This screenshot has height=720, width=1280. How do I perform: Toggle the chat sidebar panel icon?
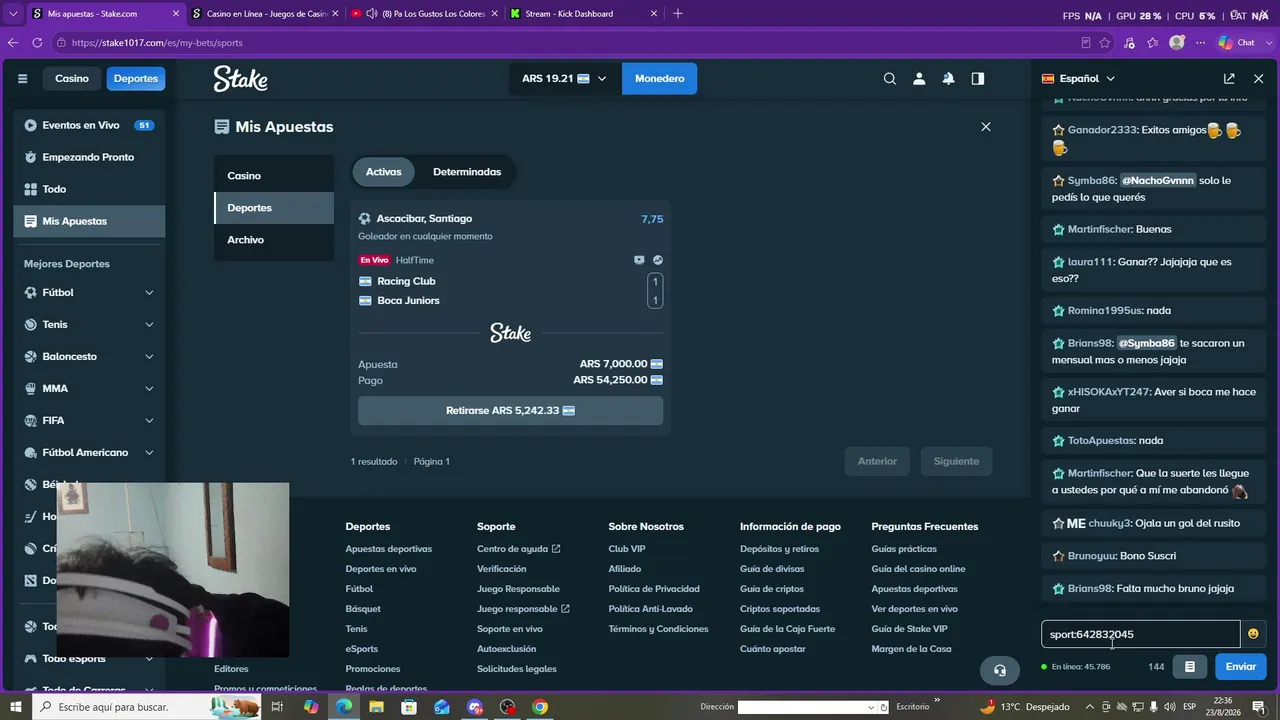point(978,79)
